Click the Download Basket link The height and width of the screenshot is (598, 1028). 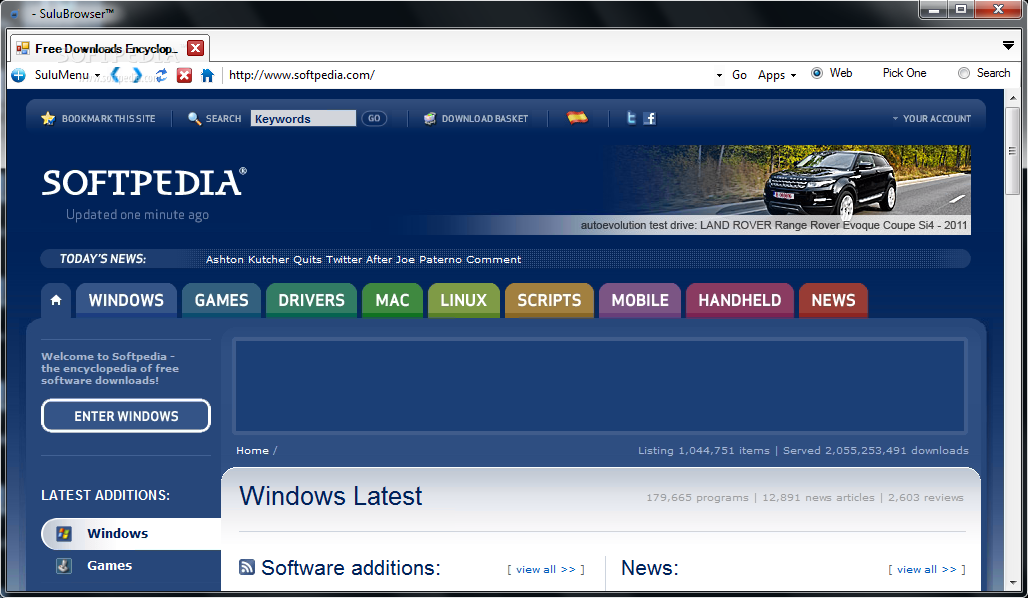[x=484, y=119]
